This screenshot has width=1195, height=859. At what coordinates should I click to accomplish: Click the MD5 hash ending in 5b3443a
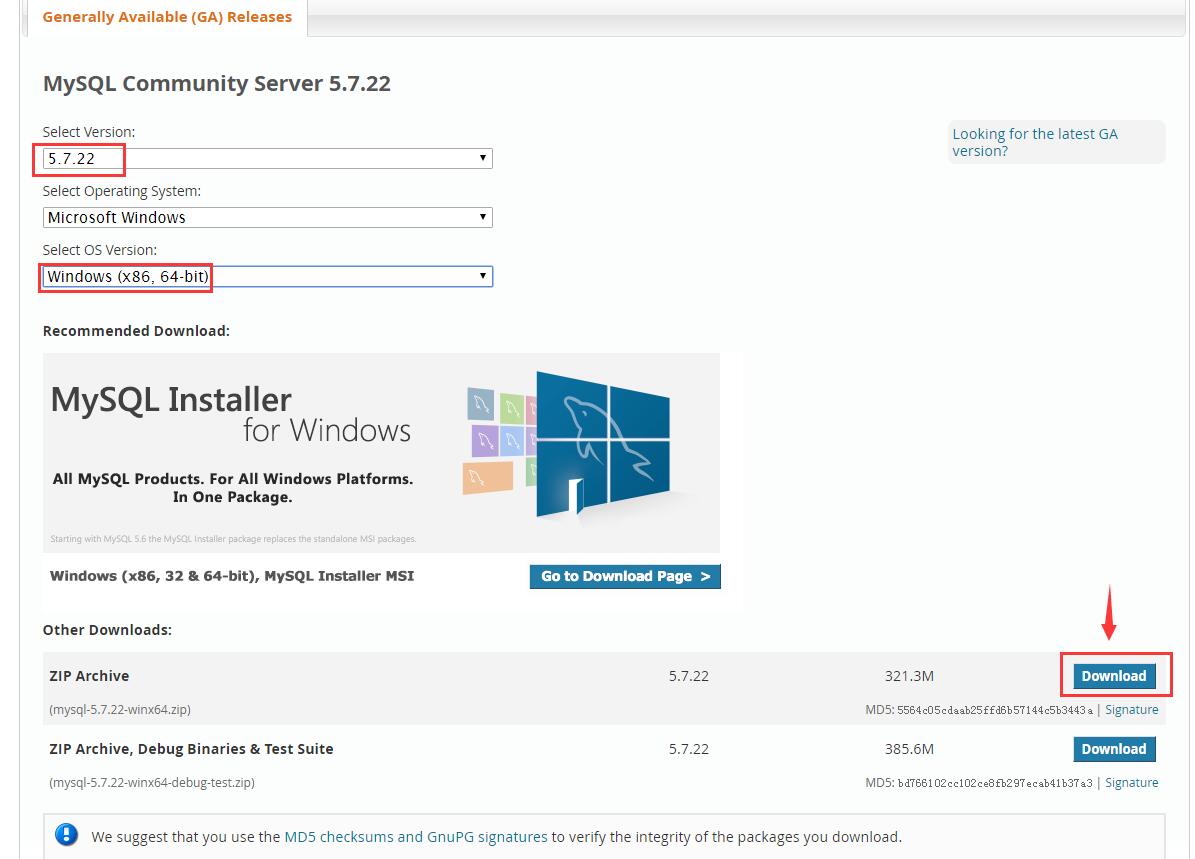pyautogui.click(x=995, y=710)
